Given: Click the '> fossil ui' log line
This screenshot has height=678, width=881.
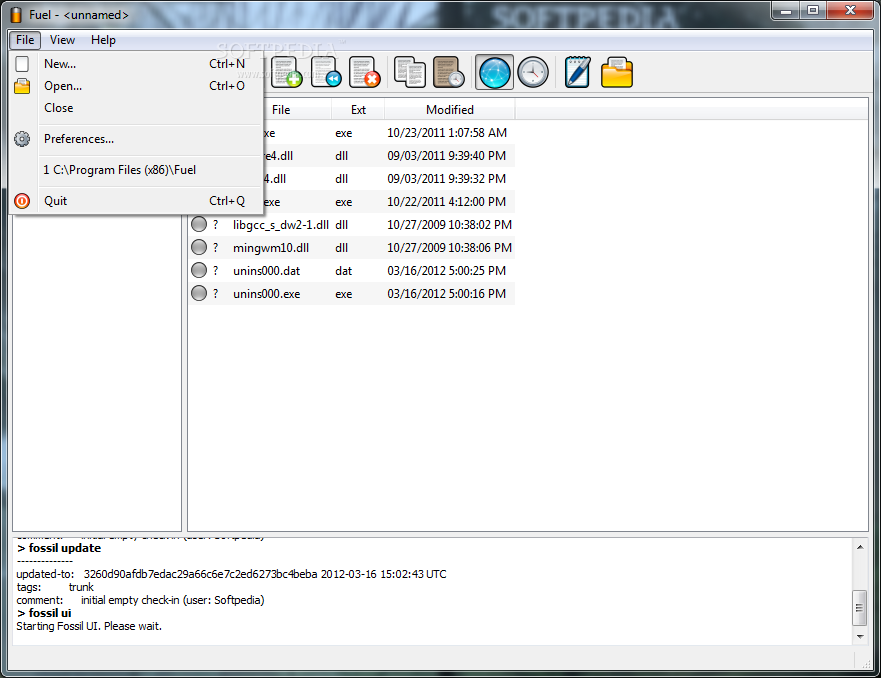Looking at the screenshot, I should point(44,613).
